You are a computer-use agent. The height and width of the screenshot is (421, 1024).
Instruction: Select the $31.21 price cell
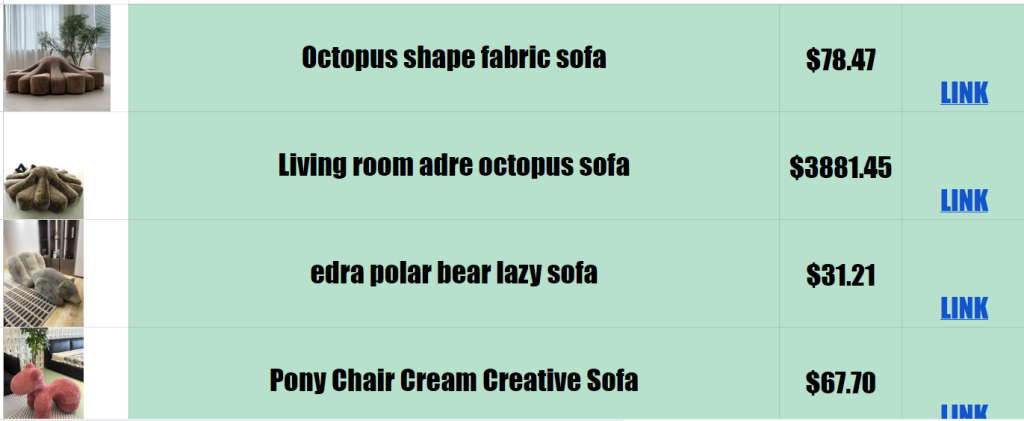click(x=840, y=274)
